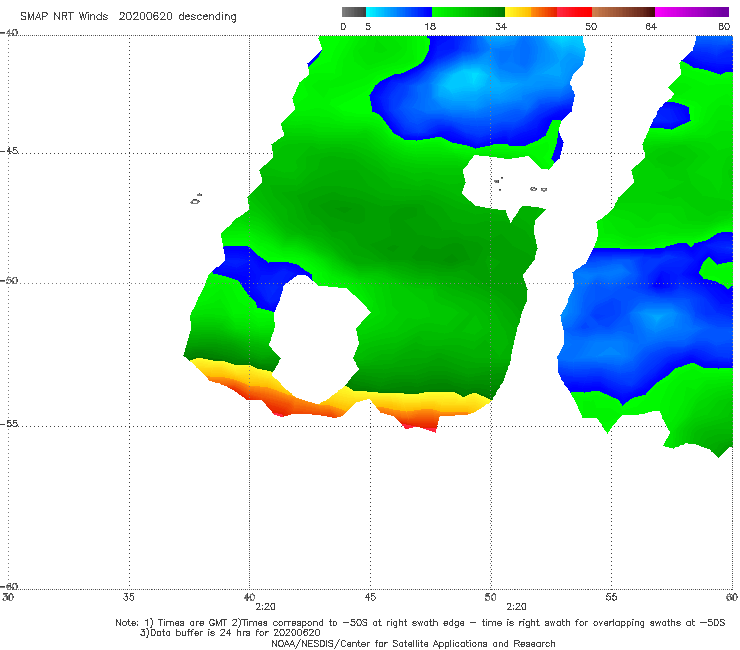The image size is (740, 650).
Task: Pick the magenta-purple segment of the color bar
Action: click(x=692, y=12)
